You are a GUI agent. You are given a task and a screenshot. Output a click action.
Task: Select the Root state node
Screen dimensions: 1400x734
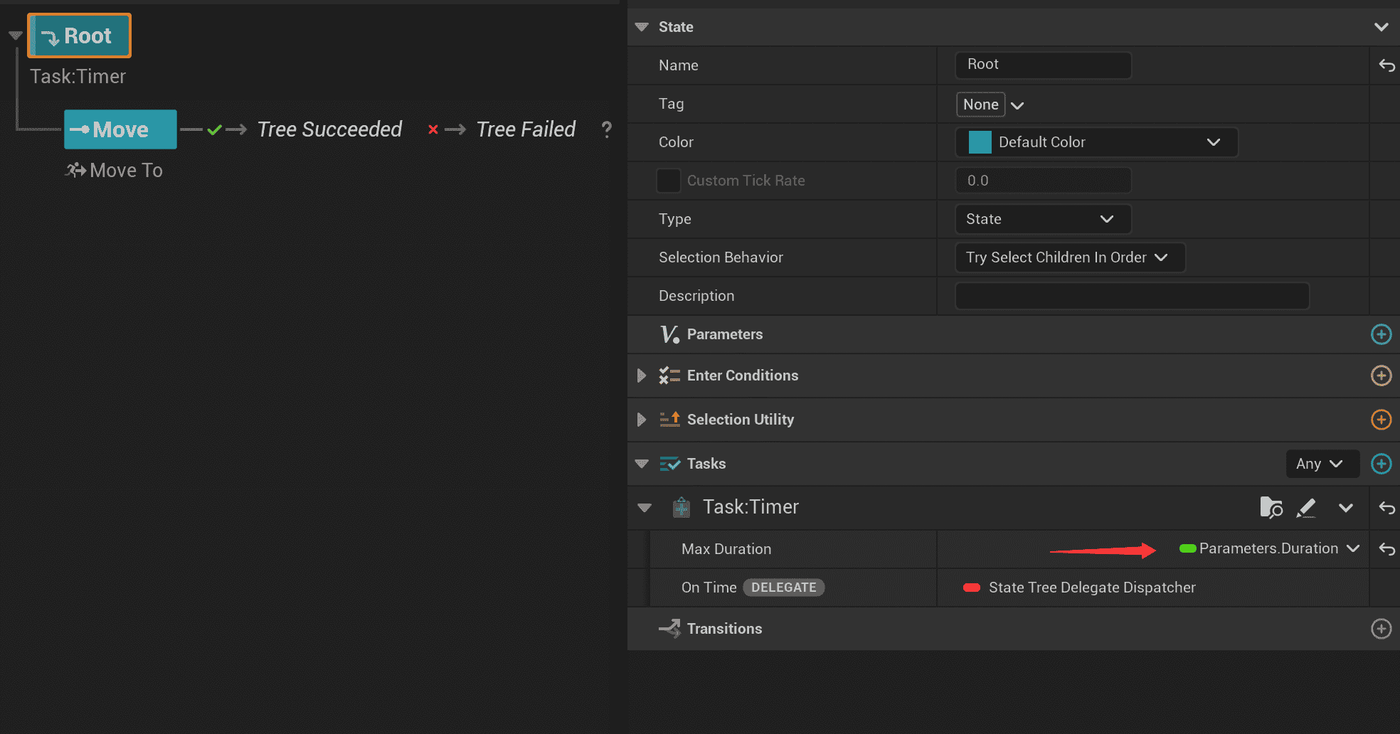[x=79, y=36]
